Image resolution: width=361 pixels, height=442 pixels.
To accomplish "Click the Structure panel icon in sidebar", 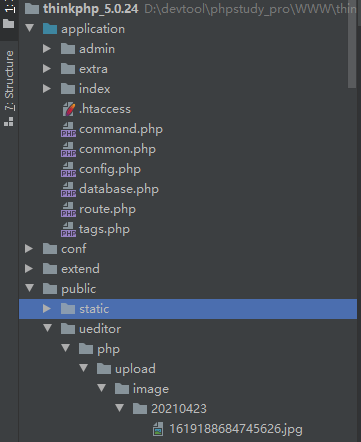I will tap(9, 122).
